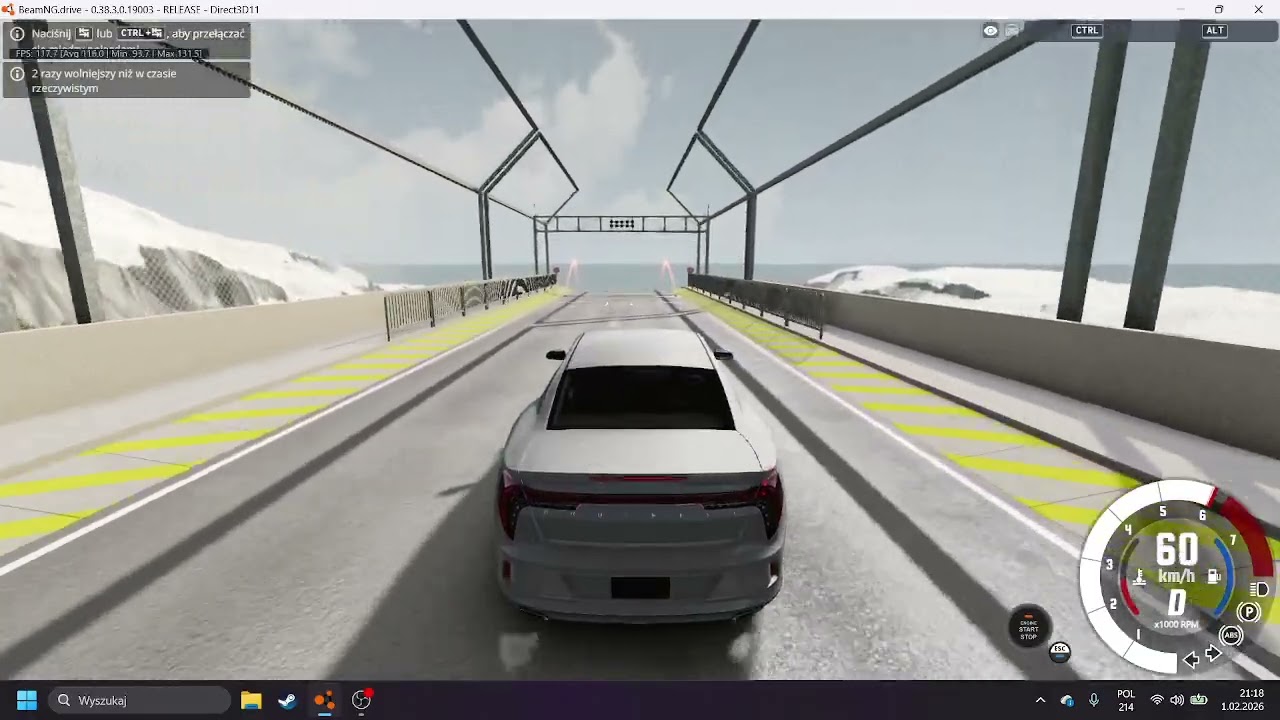Click the battery charging tray icon
1280x720 pixels.
click(1198, 700)
